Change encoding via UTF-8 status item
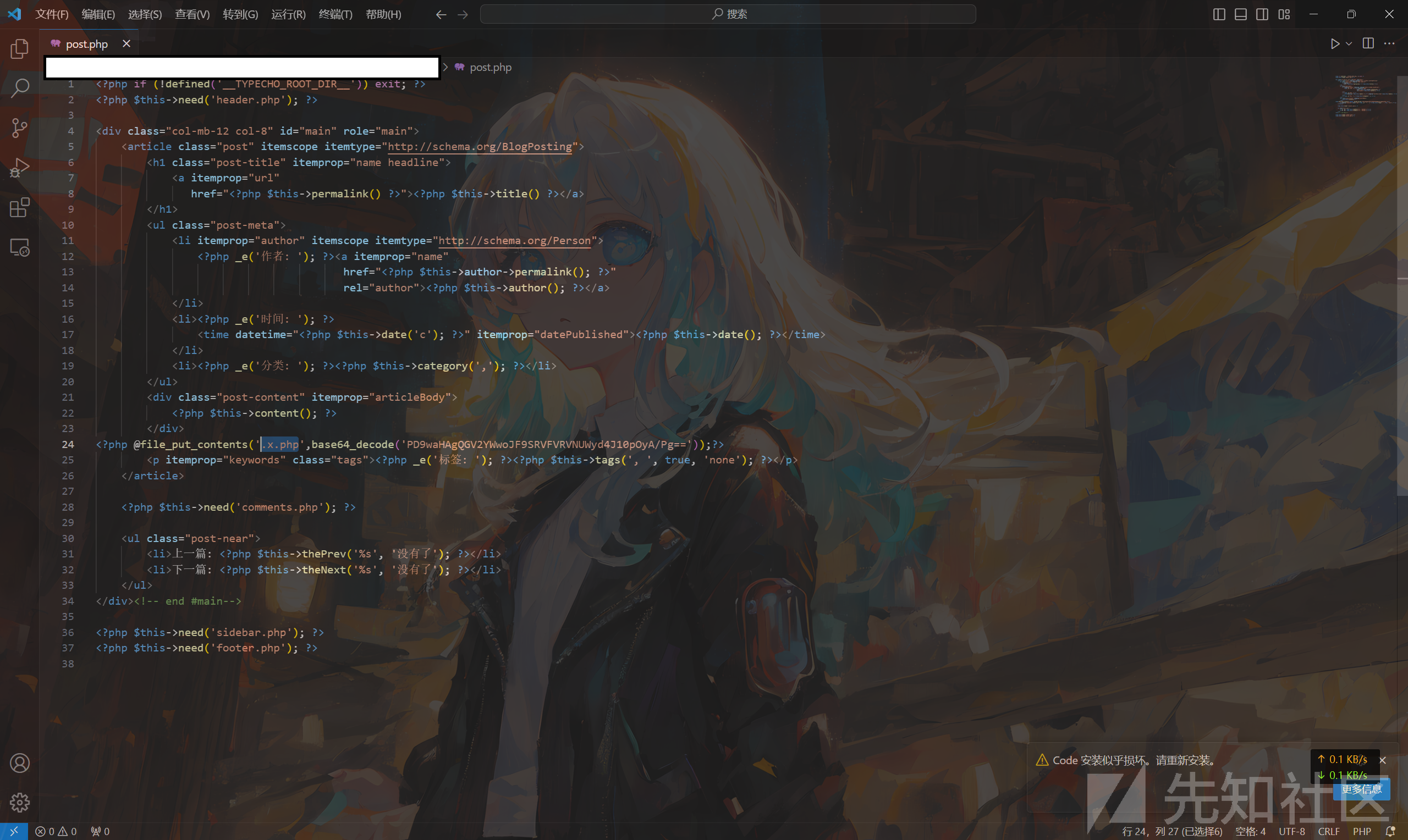 [1291, 831]
